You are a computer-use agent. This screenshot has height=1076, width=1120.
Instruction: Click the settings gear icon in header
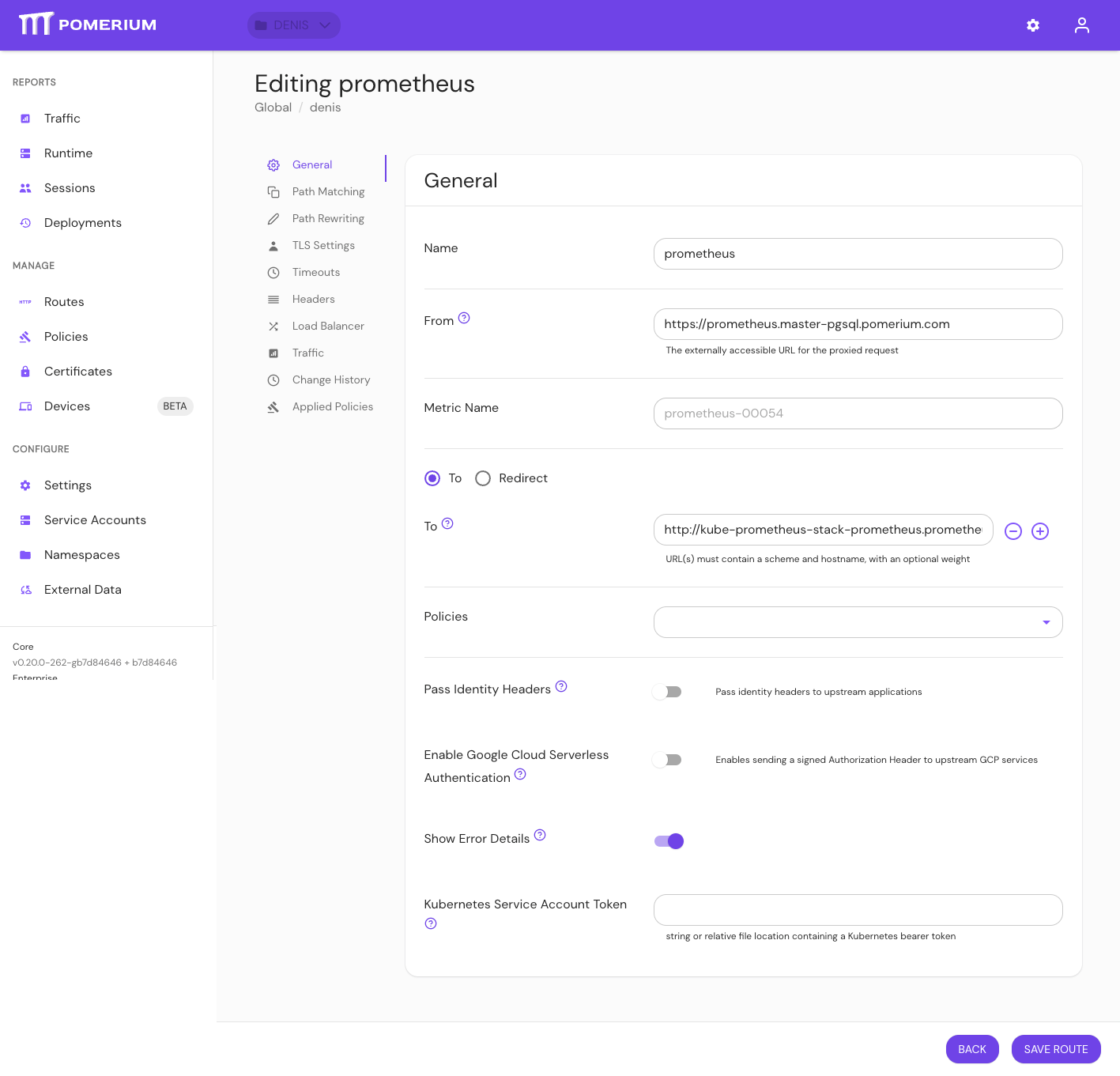pos(1032,25)
